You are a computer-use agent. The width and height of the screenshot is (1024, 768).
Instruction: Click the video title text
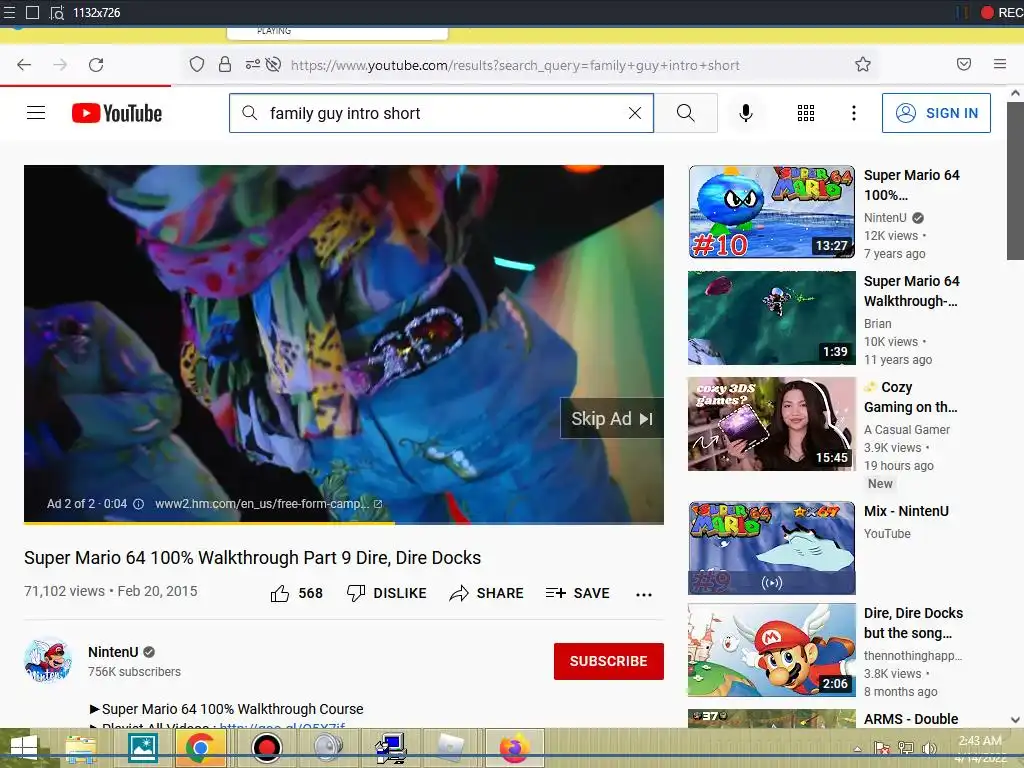click(252, 558)
